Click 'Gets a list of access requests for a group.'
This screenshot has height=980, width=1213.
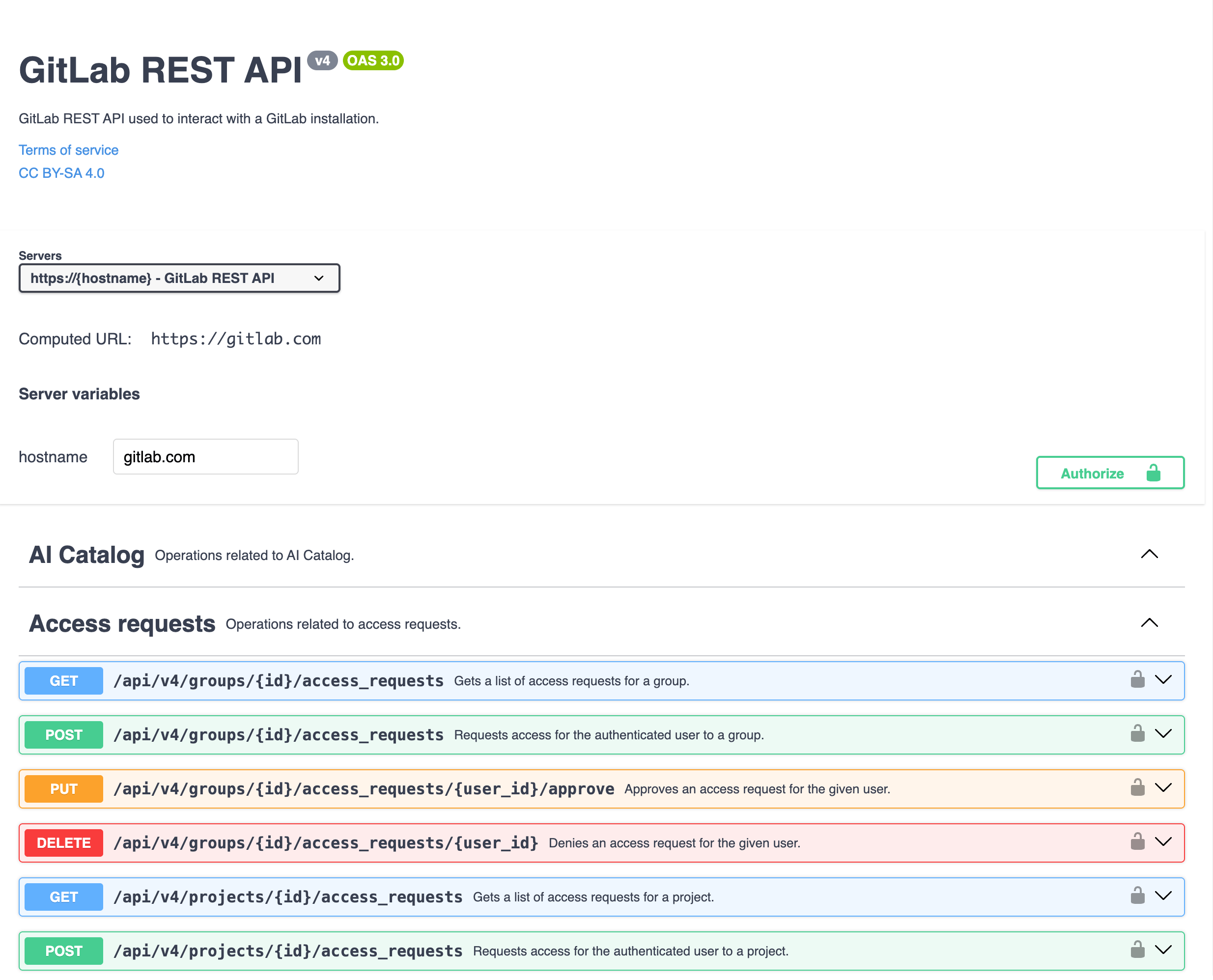572,681
